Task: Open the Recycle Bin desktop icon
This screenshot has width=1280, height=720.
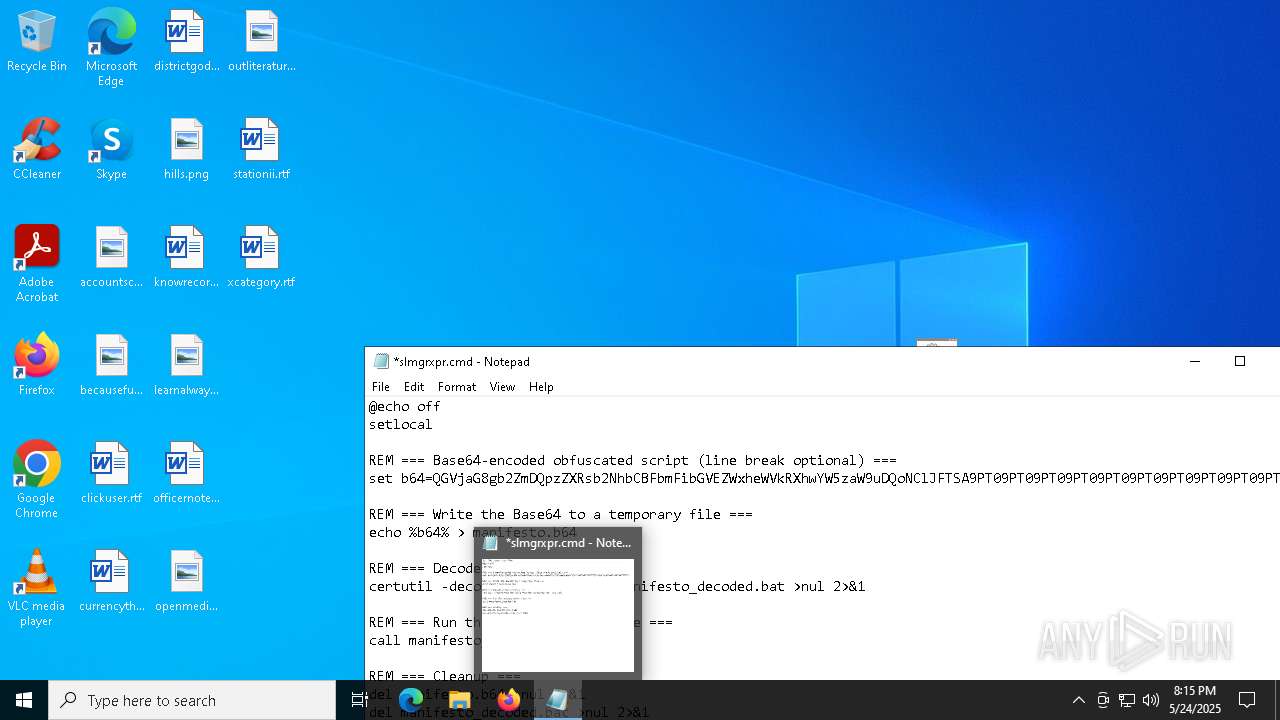Action: coord(37,41)
